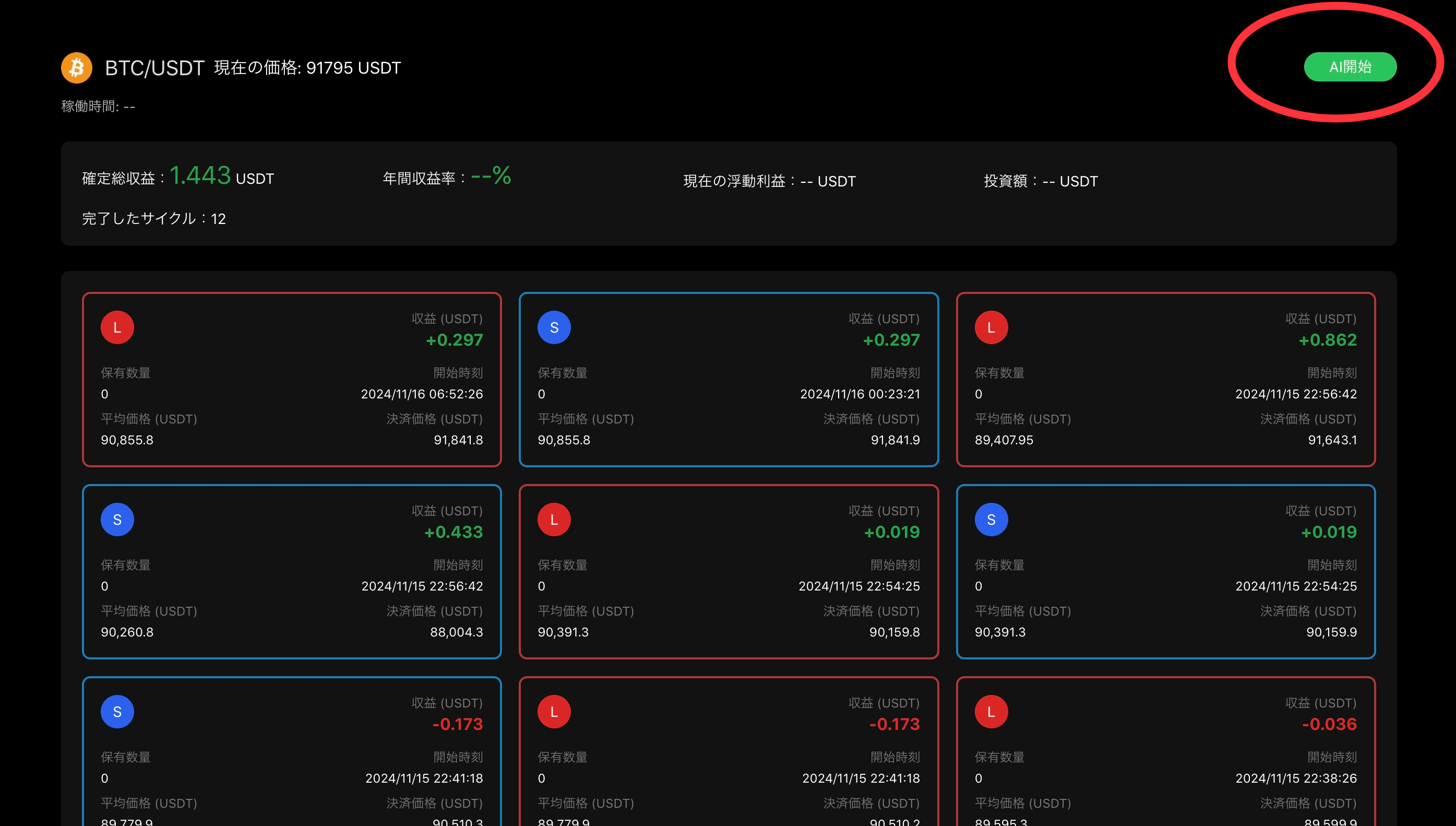Click the +0.862 profit value

(1327, 340)
